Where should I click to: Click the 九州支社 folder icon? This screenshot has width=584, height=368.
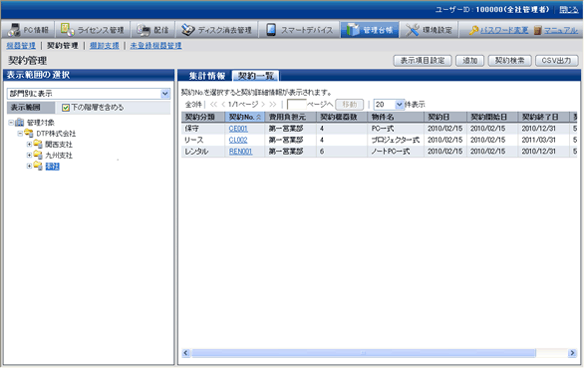(38, 155)
